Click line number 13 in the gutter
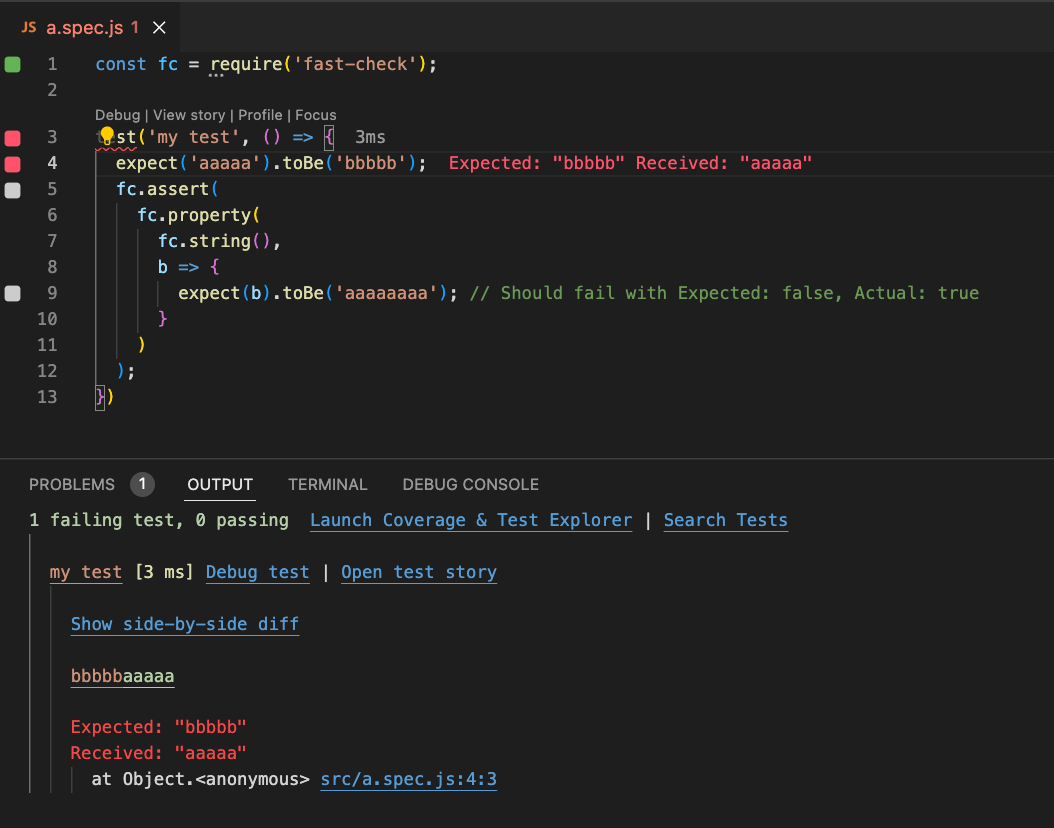 [x=47, y=397]
